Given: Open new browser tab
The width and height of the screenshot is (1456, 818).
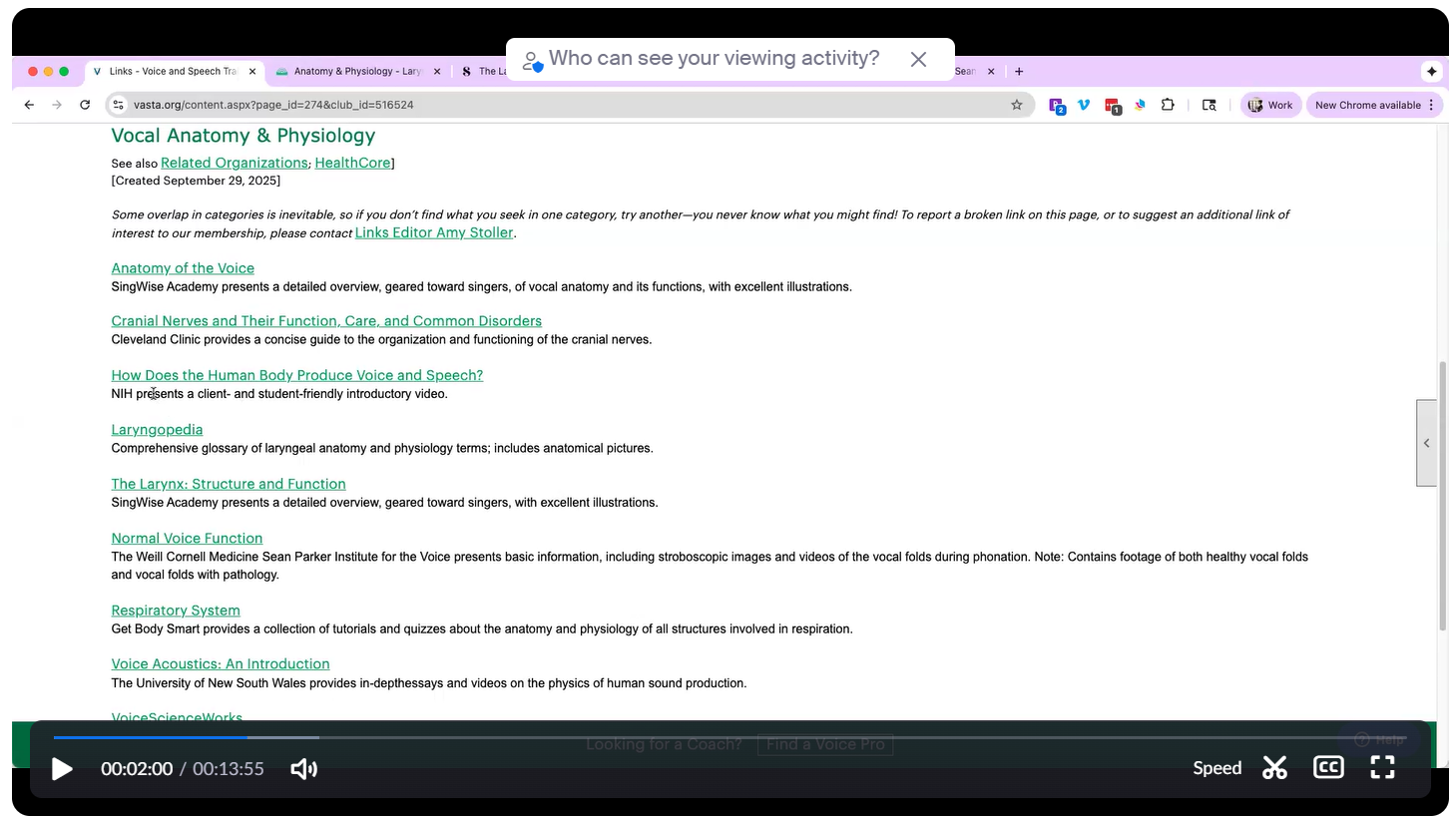Looking at the screenshot, I should [1019, 72].
